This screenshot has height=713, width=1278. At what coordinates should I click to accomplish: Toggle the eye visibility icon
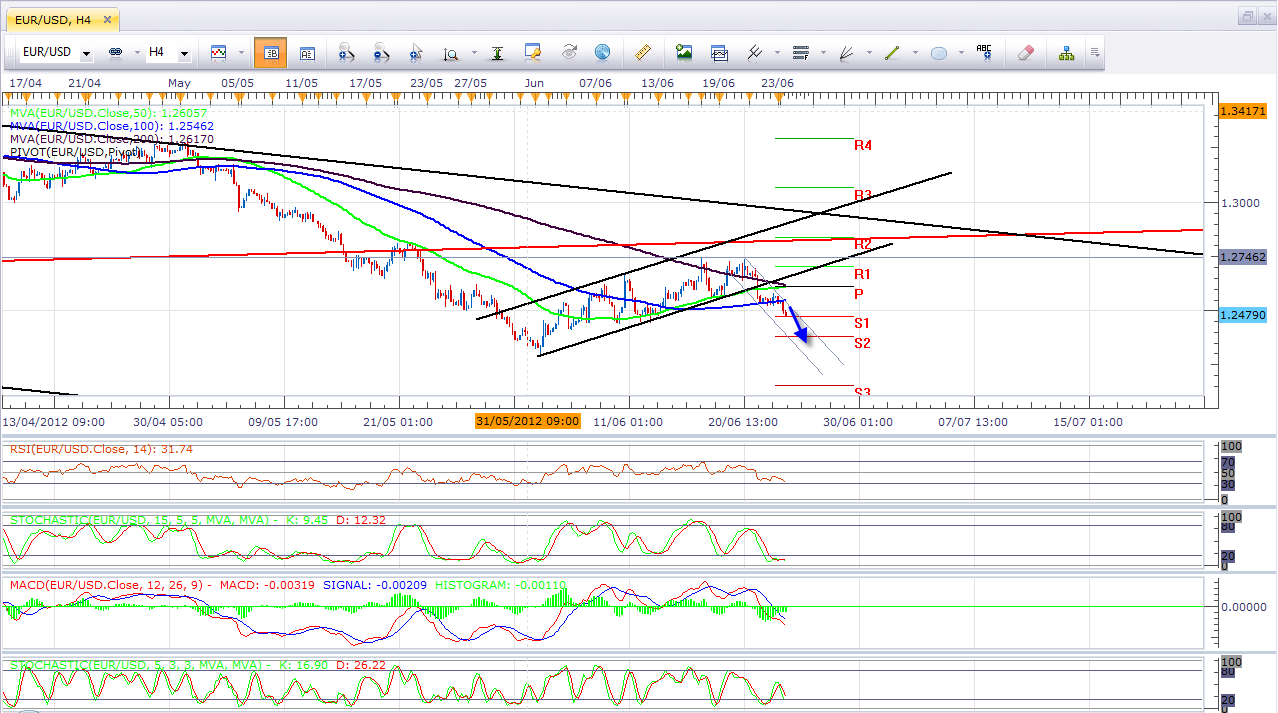568,52
